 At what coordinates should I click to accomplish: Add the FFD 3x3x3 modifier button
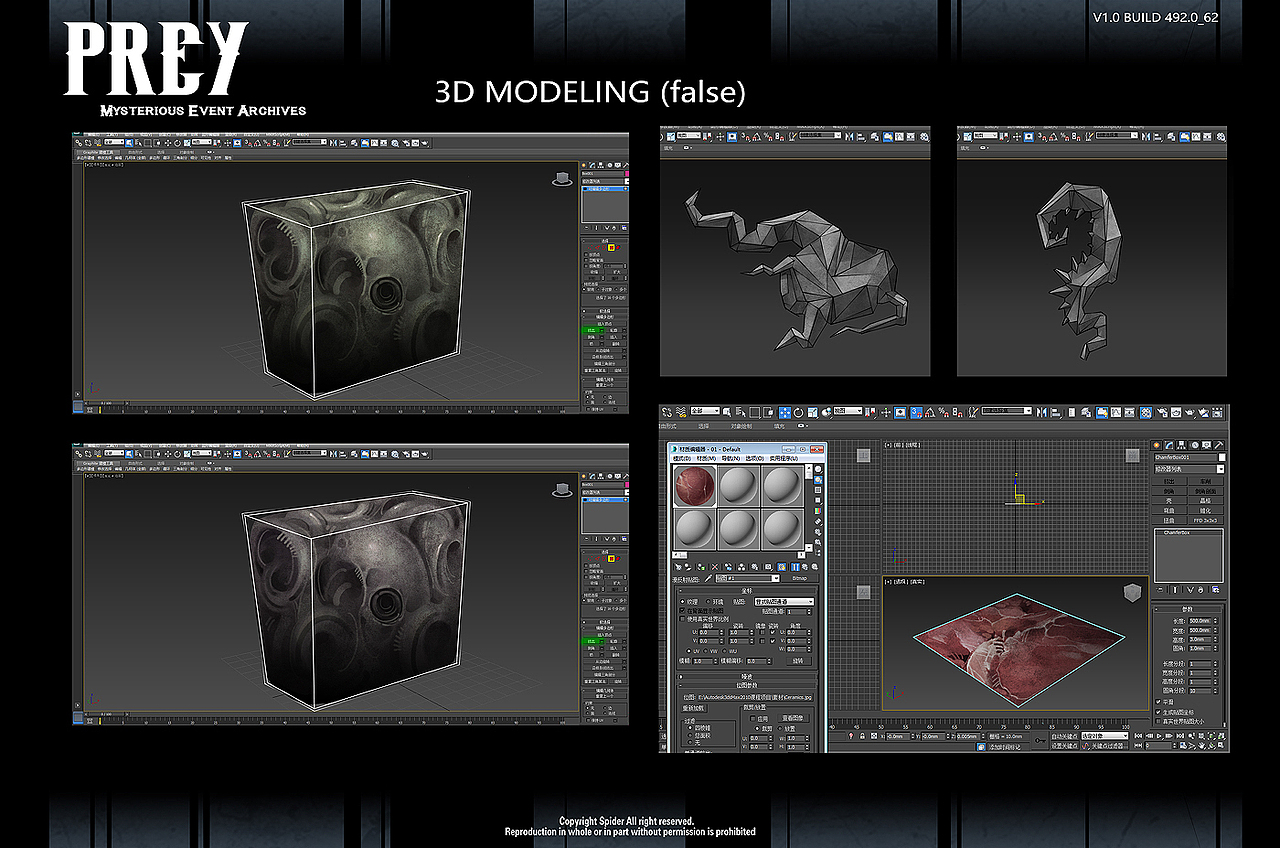tap(1207, 520)
